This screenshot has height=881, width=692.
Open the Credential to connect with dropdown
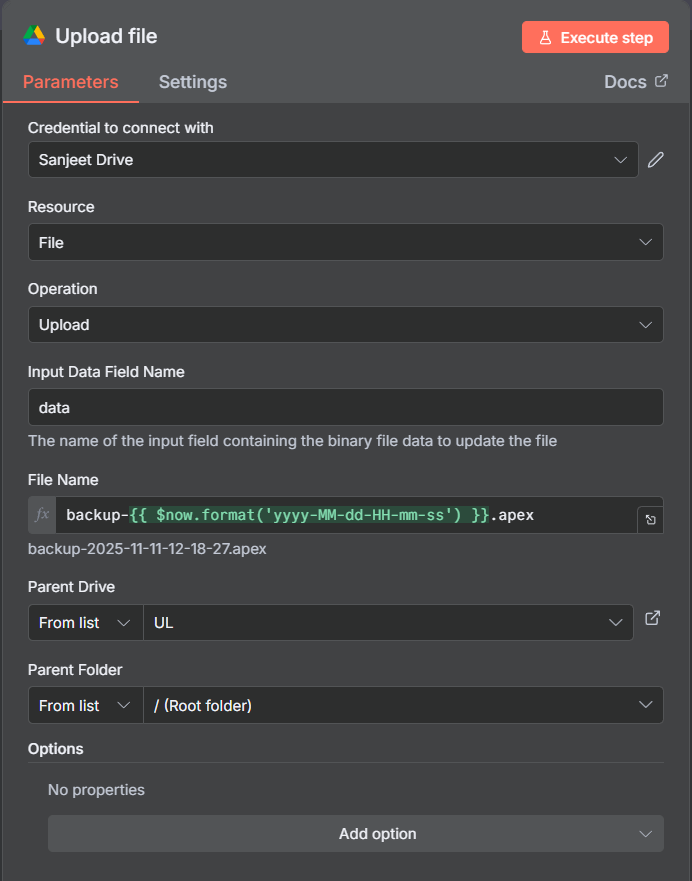click(332, 160)
